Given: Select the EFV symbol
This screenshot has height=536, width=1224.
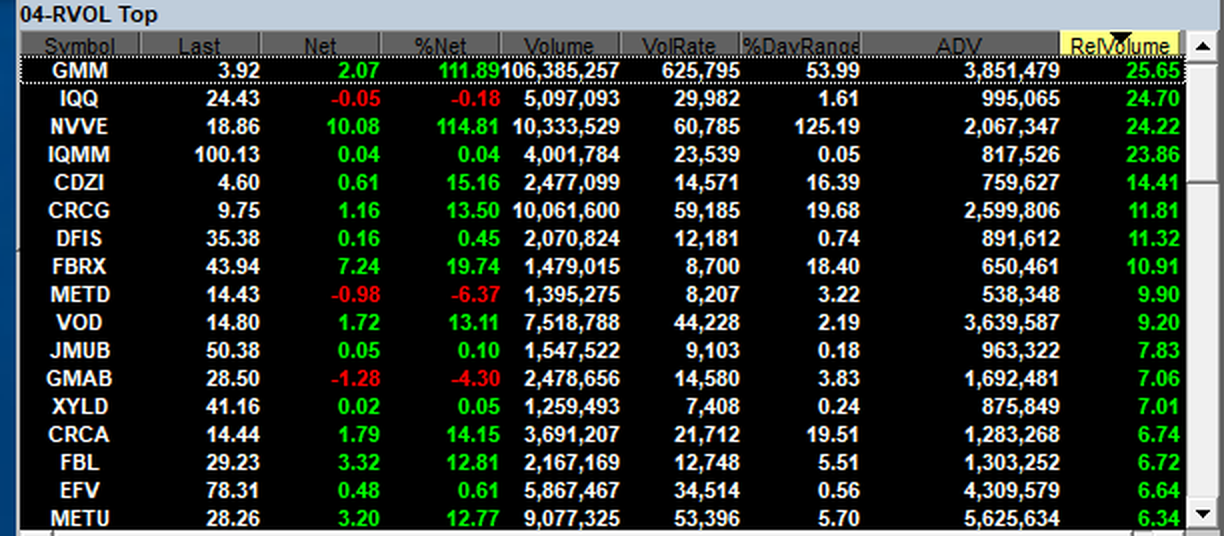Looking at the screenshot, I should coord(80,491).
